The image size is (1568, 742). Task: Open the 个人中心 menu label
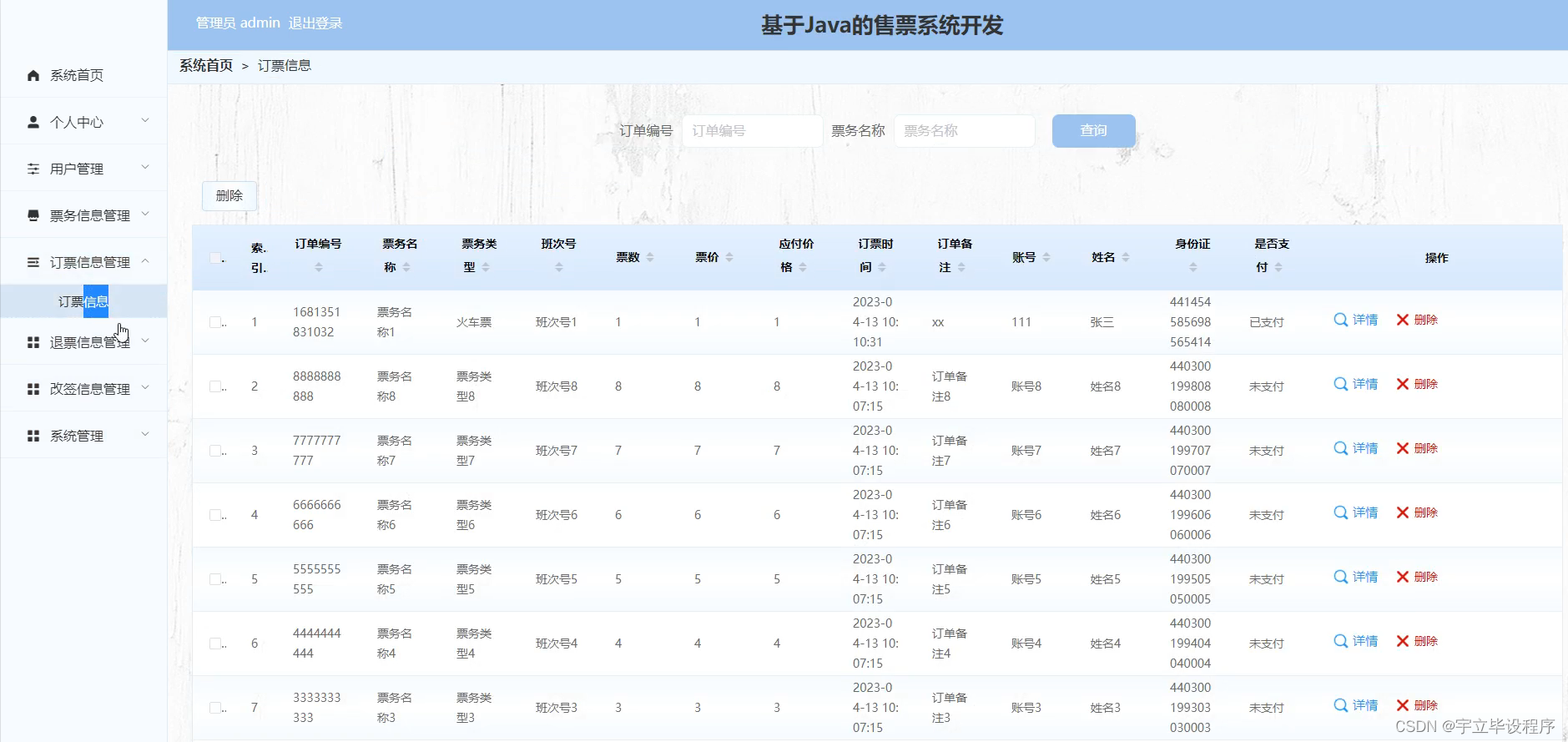tap(77, 123)
